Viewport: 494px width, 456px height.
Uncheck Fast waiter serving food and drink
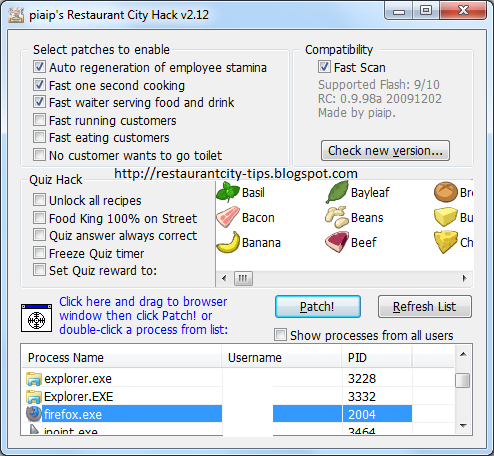click(x=39, y=102)
